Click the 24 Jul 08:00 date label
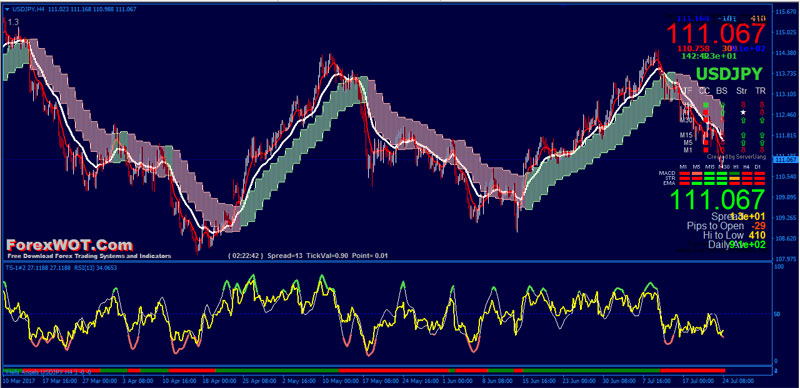The image size is (800, 388). coord(738,381)
